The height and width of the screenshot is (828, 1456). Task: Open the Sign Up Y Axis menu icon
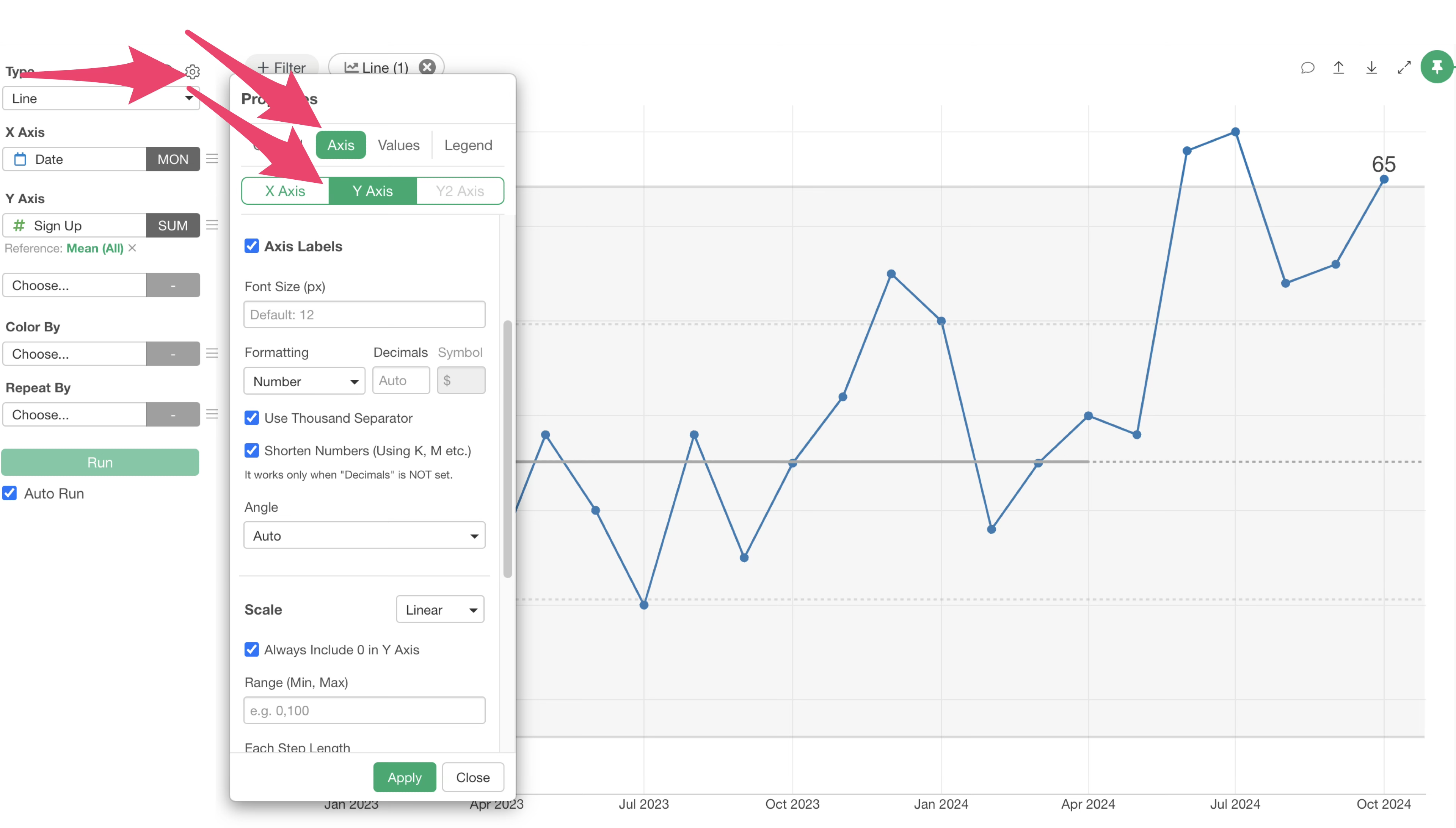coord(212,225)
